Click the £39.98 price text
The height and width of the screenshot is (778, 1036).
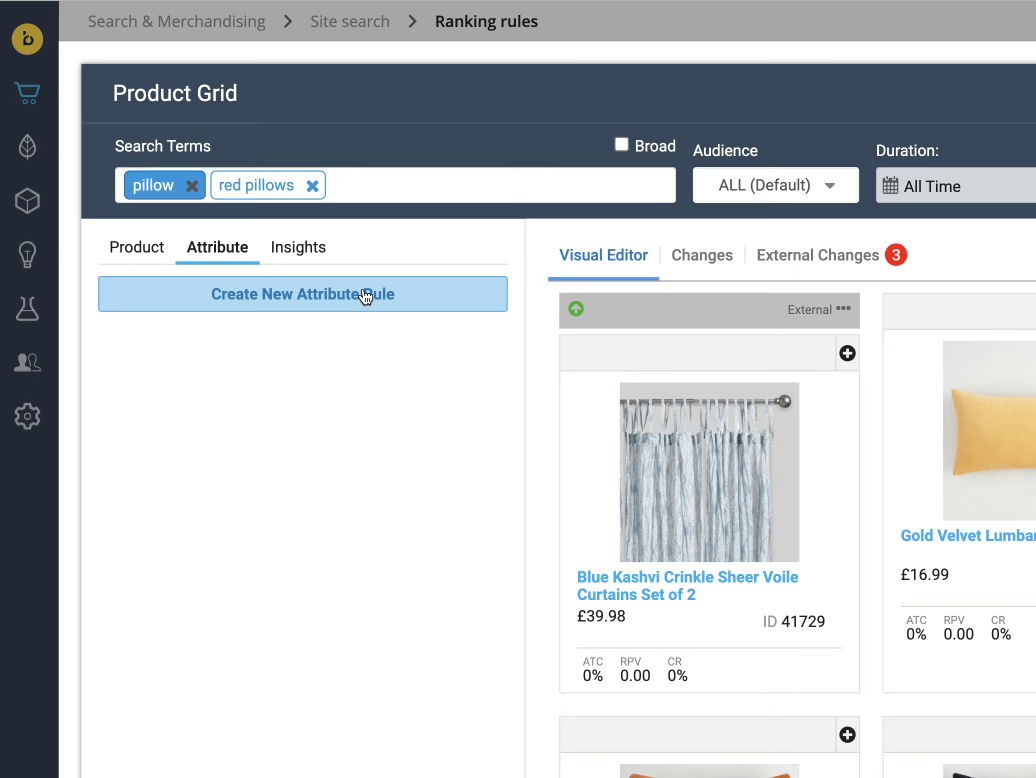coord(601,616)
